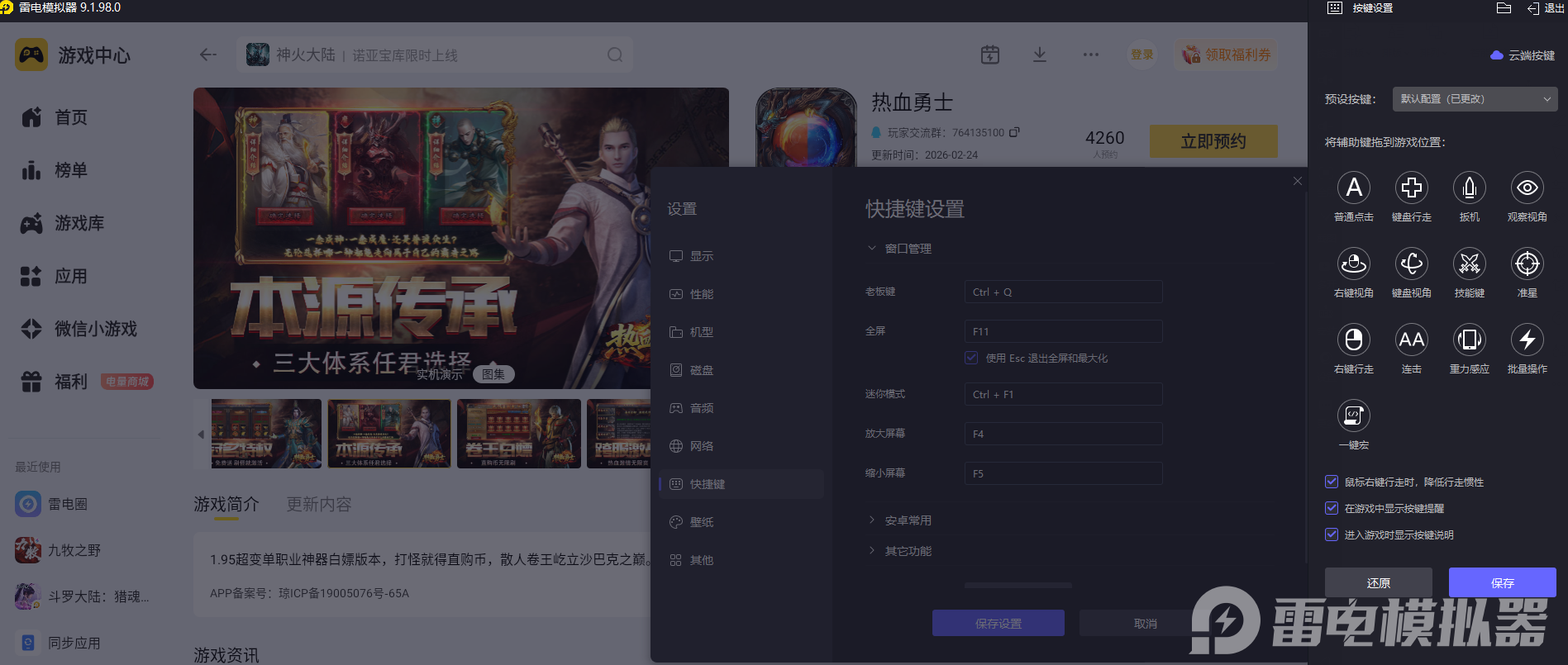This screenshot has height=665, width=1568.
Task: Select the 右键视角 mouse-view icon
Action: point(1354,264)
